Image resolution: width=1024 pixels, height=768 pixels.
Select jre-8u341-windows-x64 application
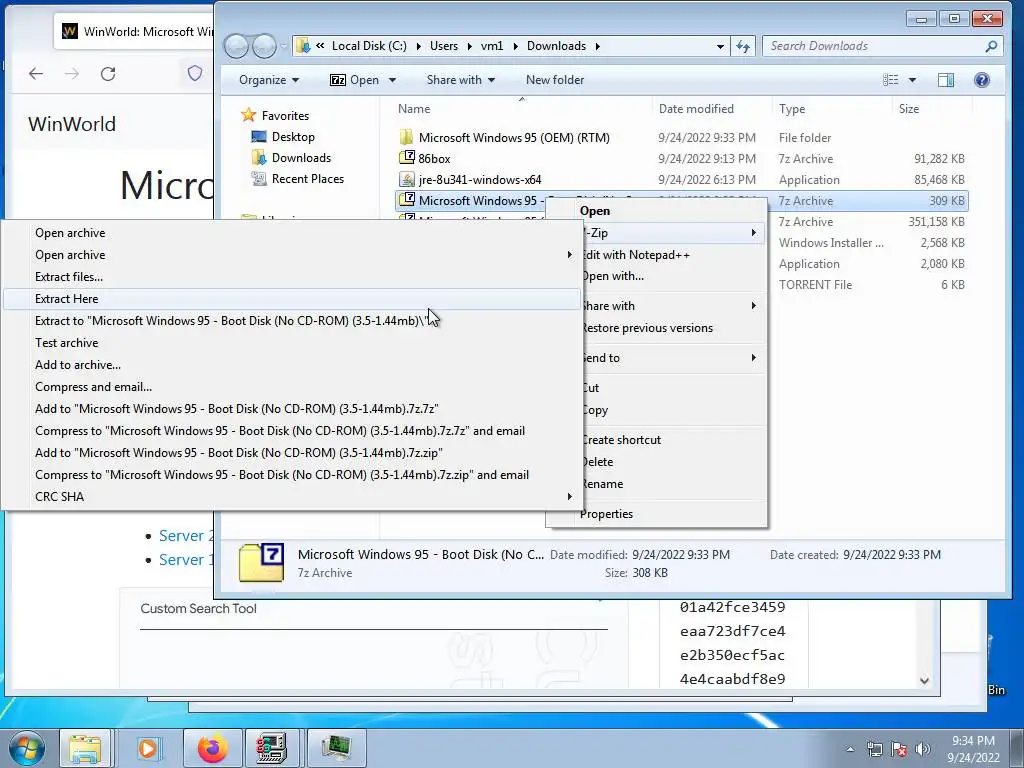pos(479,180)
